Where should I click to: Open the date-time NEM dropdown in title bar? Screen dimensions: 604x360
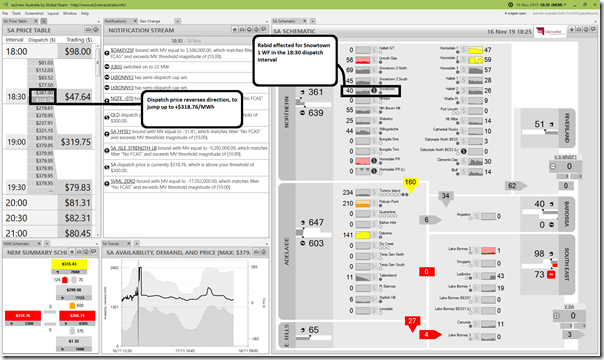[x=542, y=5]
